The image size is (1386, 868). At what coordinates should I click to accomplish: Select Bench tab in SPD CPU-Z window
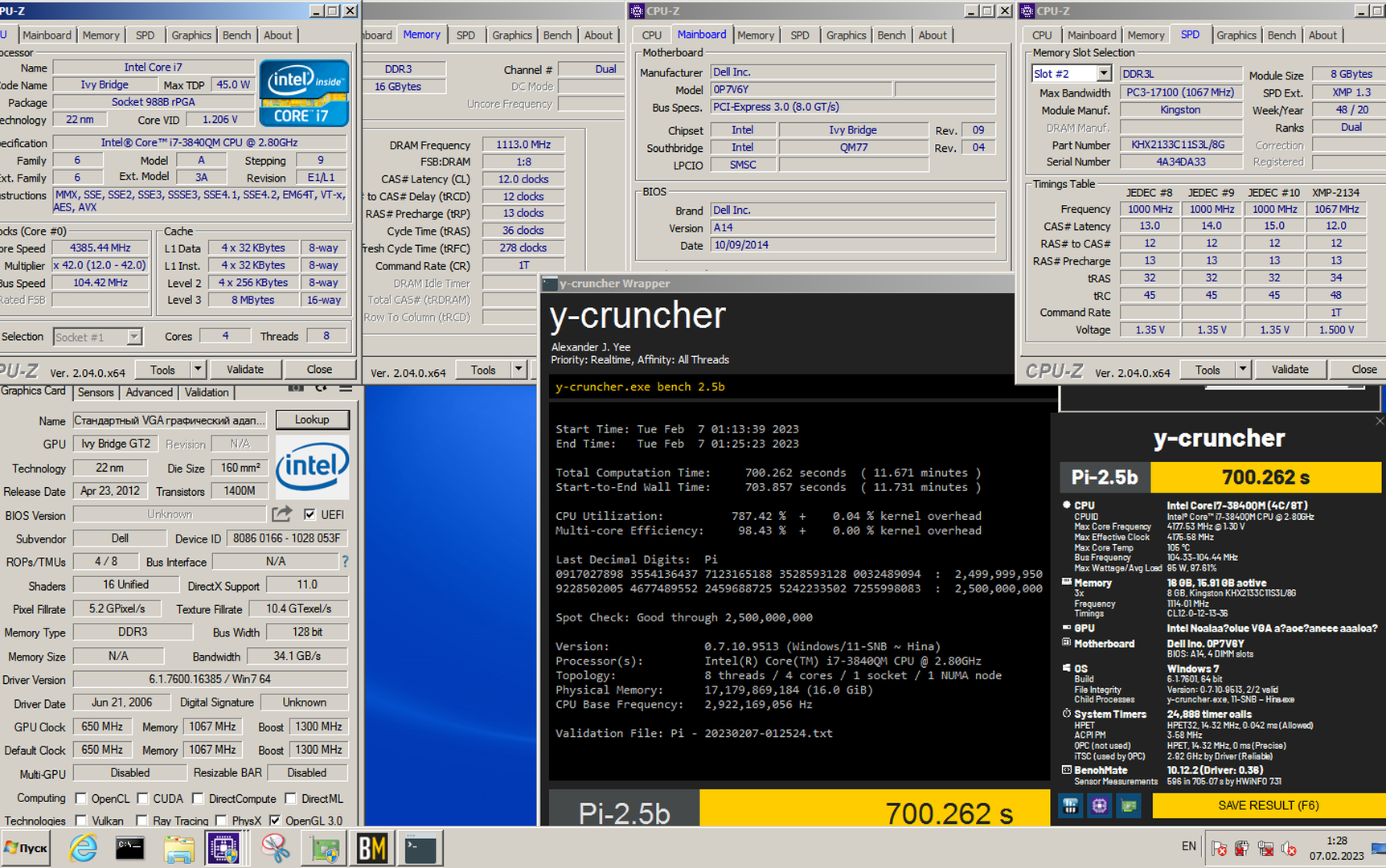(1281, 35)
